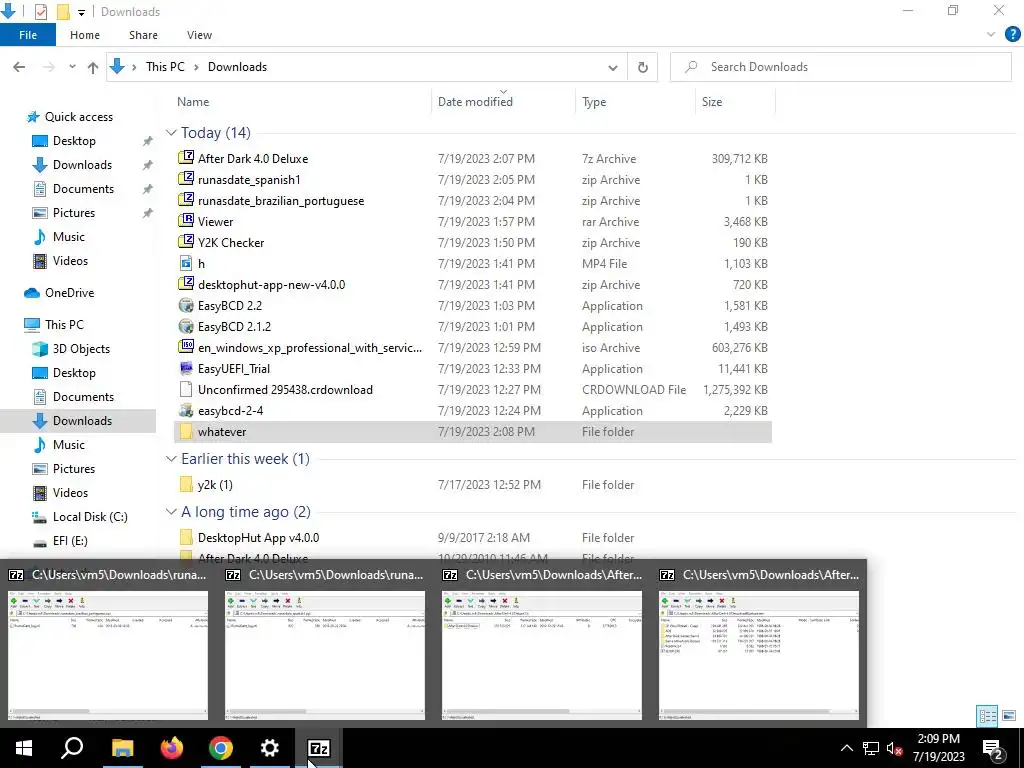Show hidden system tray icons

click(846, 748)
